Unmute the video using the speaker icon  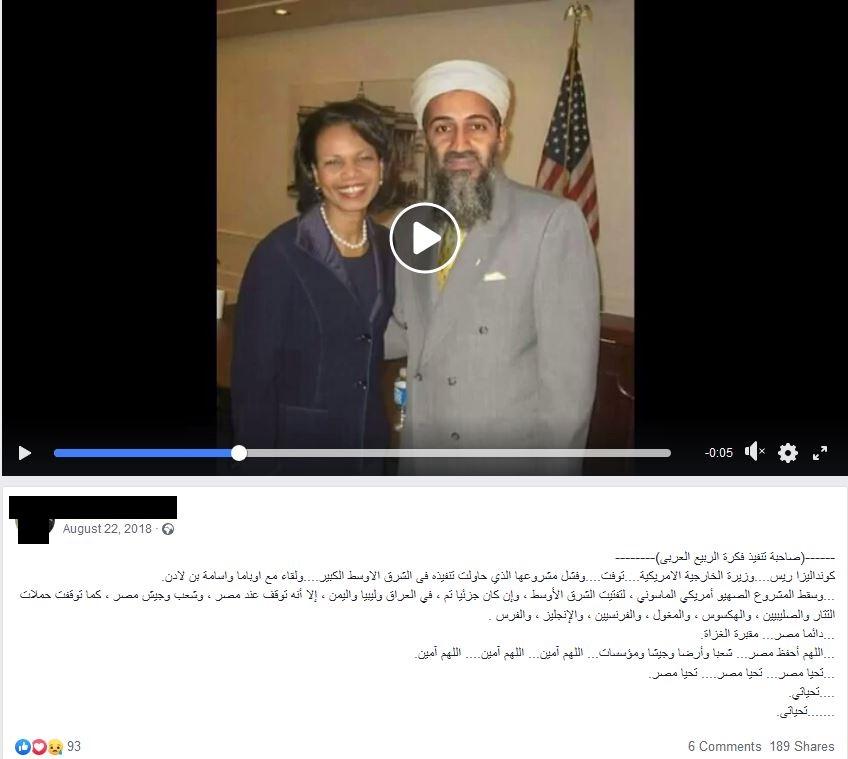click(x=754, y=452)
